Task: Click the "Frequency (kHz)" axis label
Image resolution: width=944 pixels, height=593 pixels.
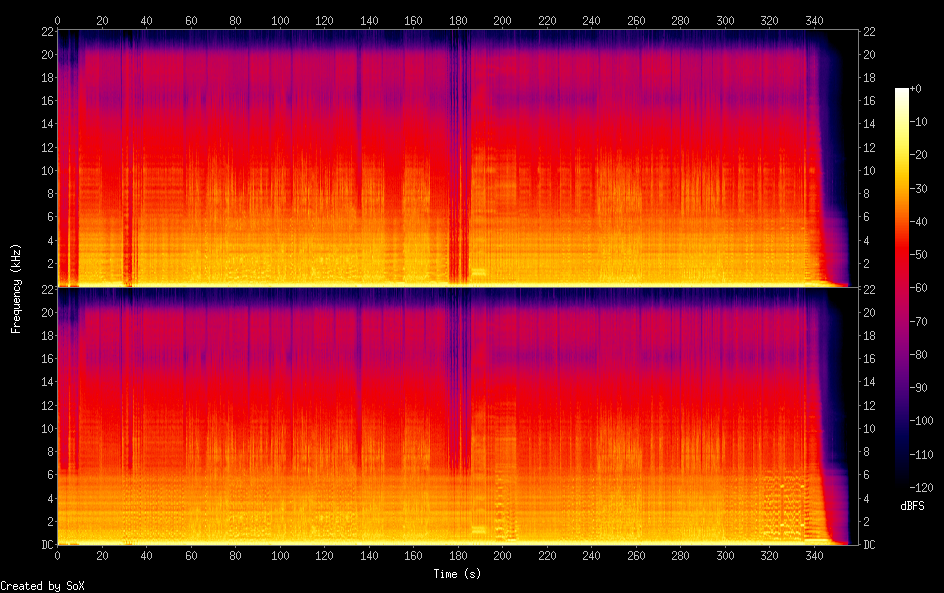Action: pos(16,288)
